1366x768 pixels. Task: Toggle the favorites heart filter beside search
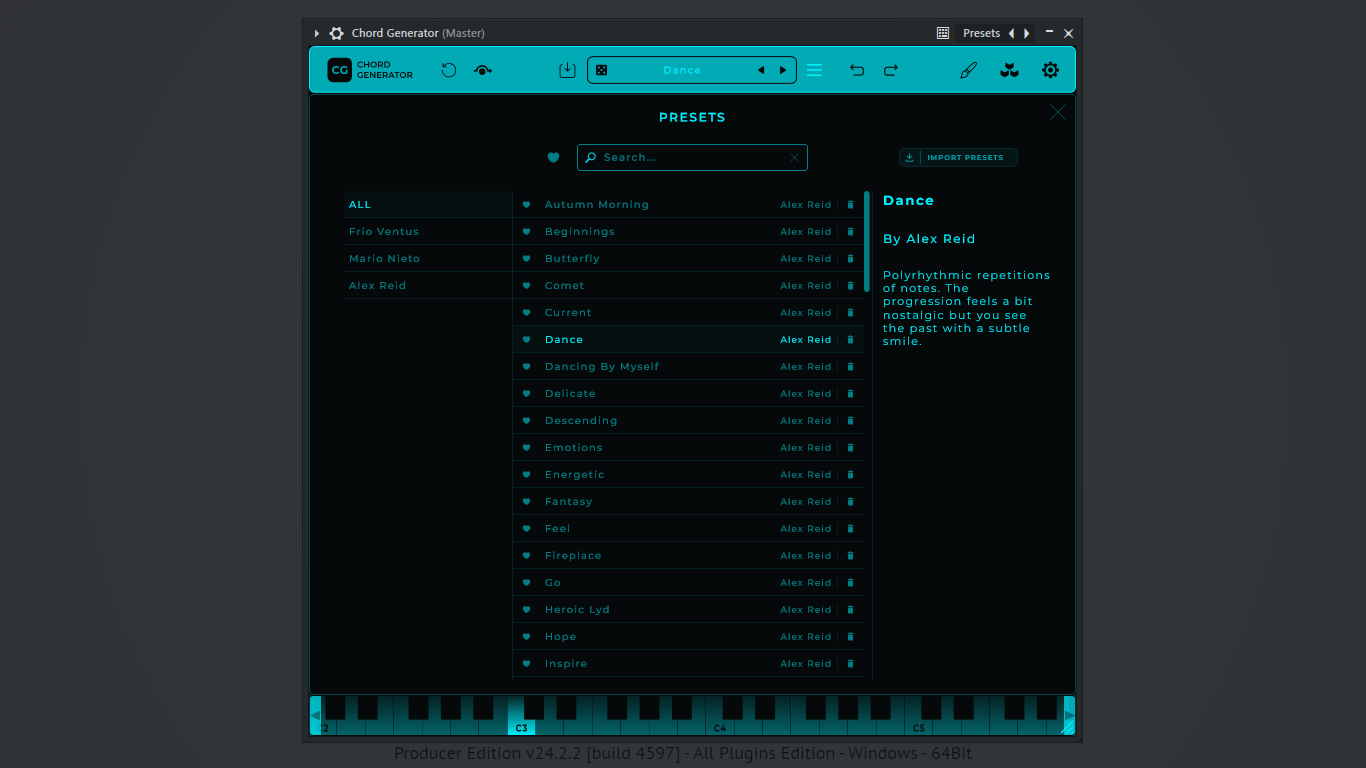pos(553,157)
